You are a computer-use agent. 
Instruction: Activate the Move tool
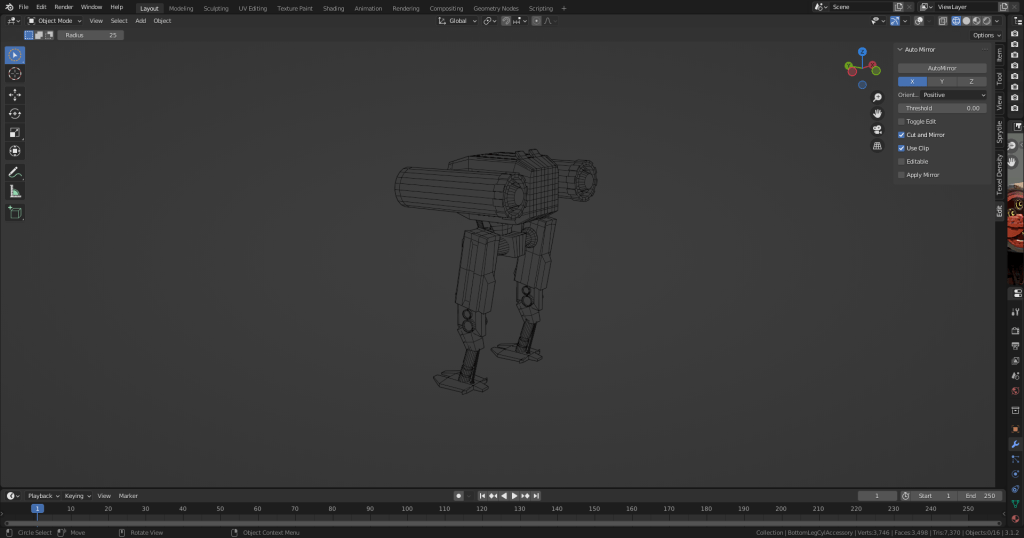point(15,95)
